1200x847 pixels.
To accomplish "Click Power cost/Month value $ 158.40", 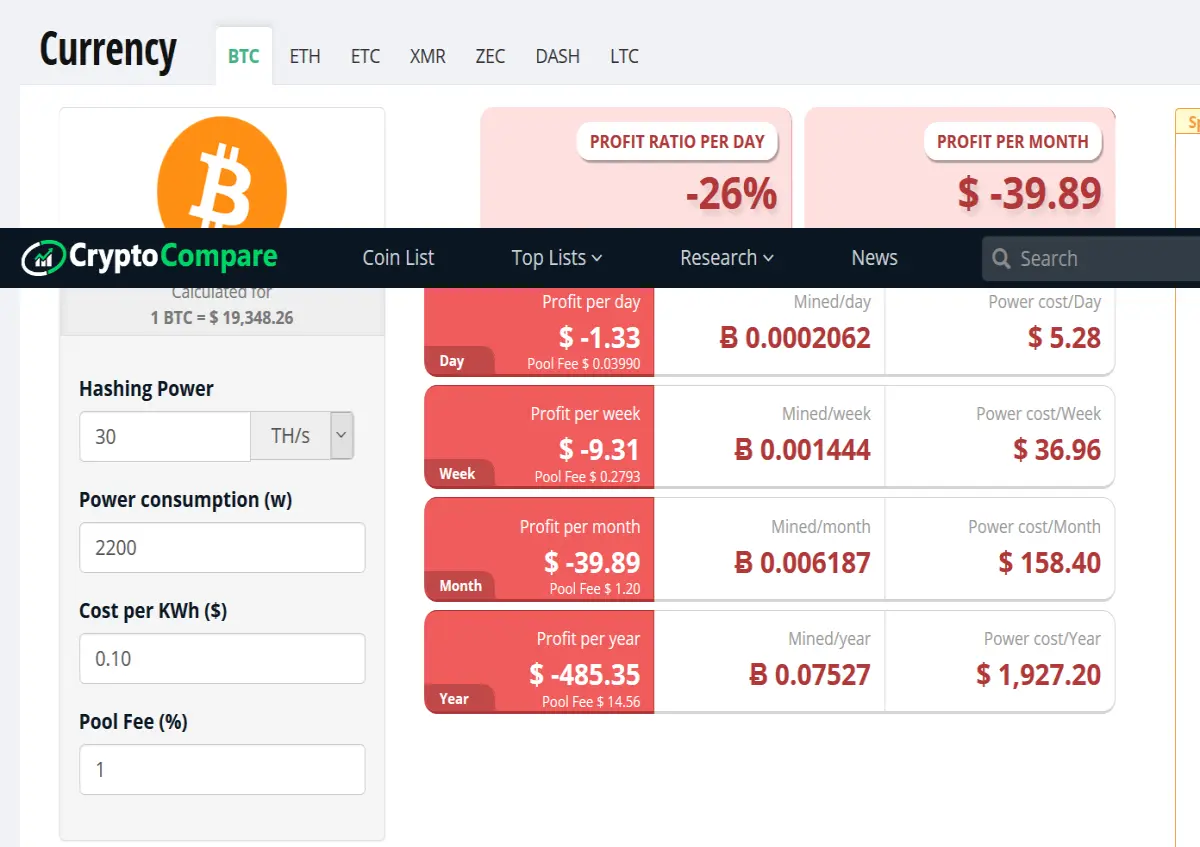I will 1050,563.
